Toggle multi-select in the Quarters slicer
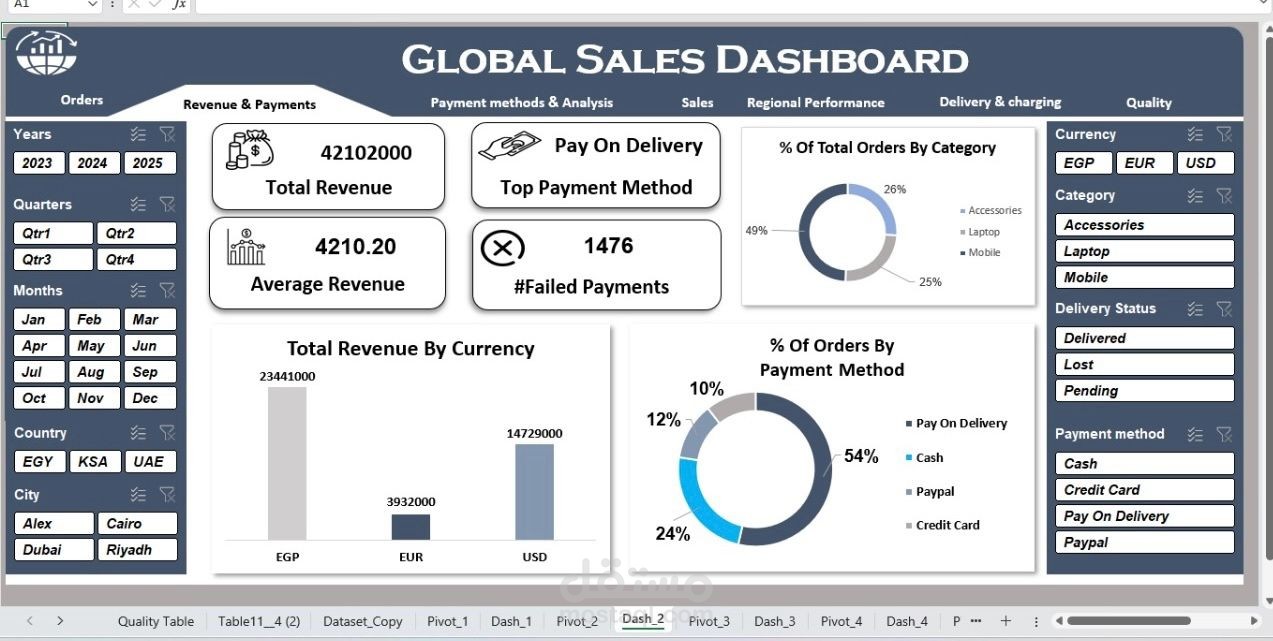1273x641 pixels. pos(139,204)
